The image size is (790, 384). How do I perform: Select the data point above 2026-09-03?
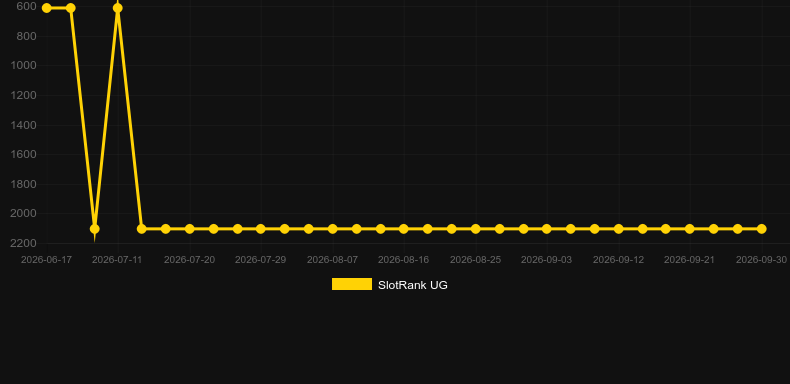point(547,229)
